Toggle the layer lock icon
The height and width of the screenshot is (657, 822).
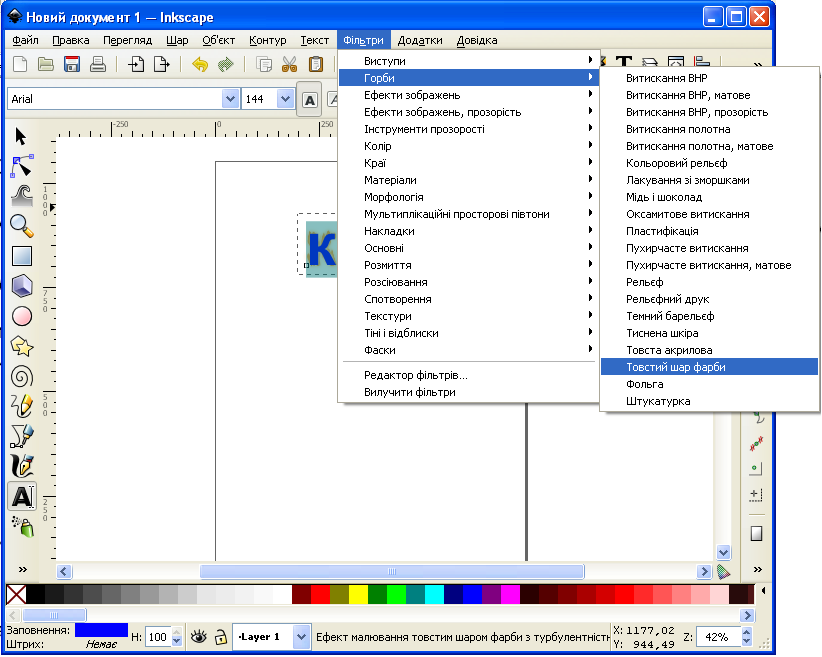(x=221, y=637)
